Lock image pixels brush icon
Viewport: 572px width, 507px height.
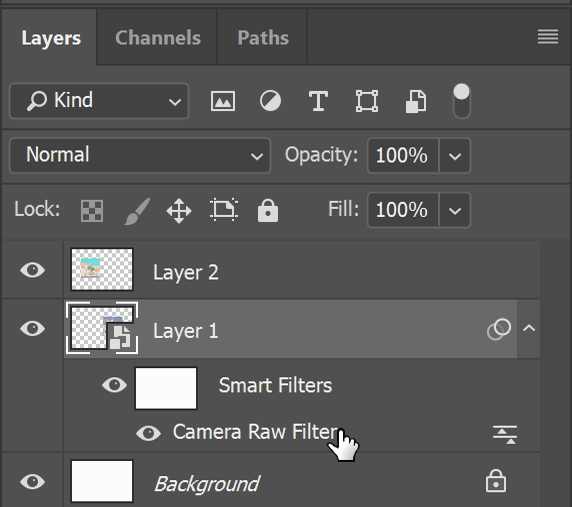point(137,211)
